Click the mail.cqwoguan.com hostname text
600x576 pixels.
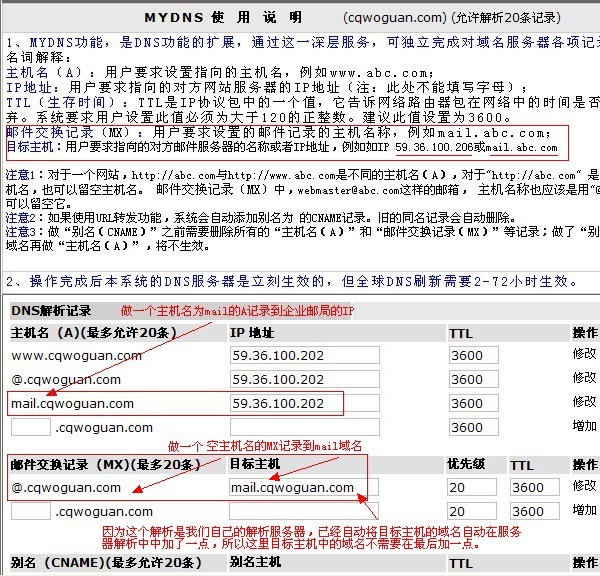click(72, 404)
